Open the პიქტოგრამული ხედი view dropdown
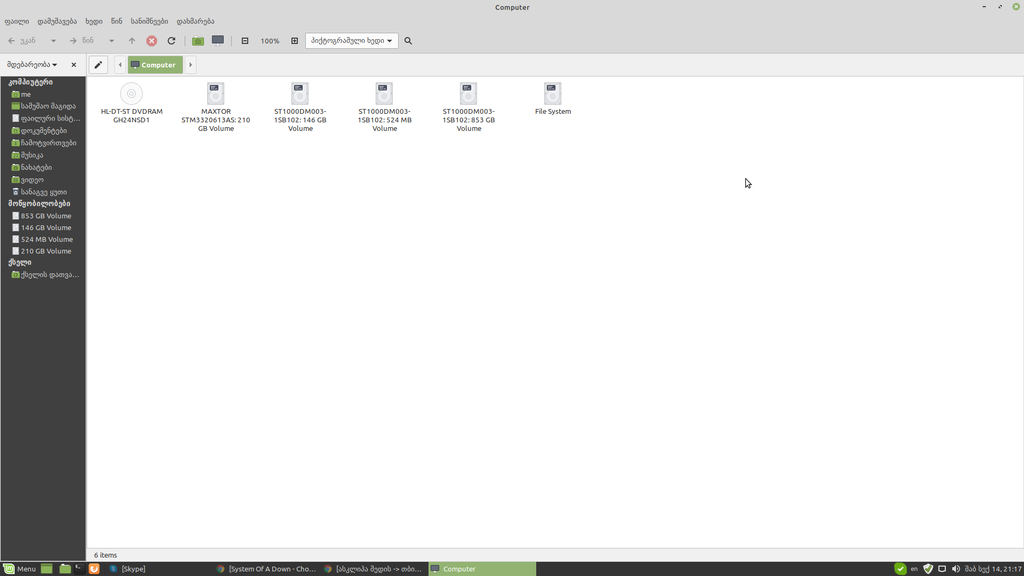Screen dimensions: 1024x576 (x=351, y=40)
